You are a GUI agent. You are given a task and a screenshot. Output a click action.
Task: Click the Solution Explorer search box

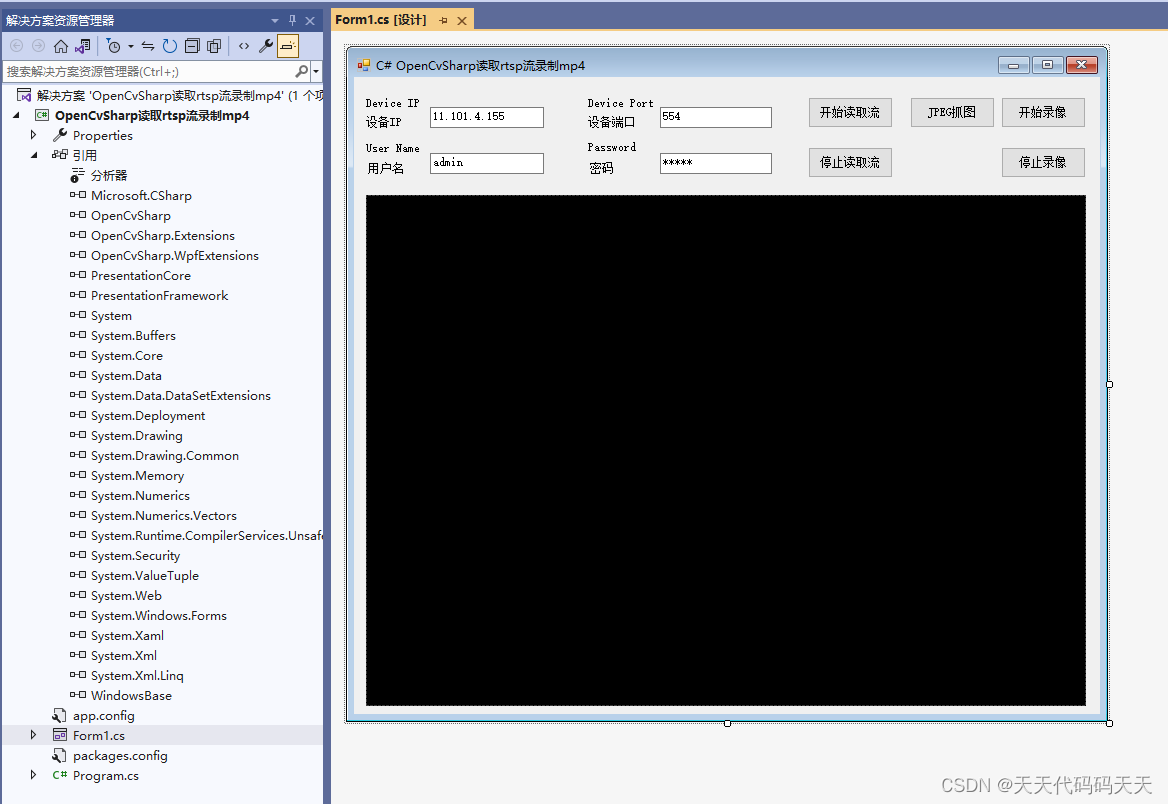pos(149,72)
